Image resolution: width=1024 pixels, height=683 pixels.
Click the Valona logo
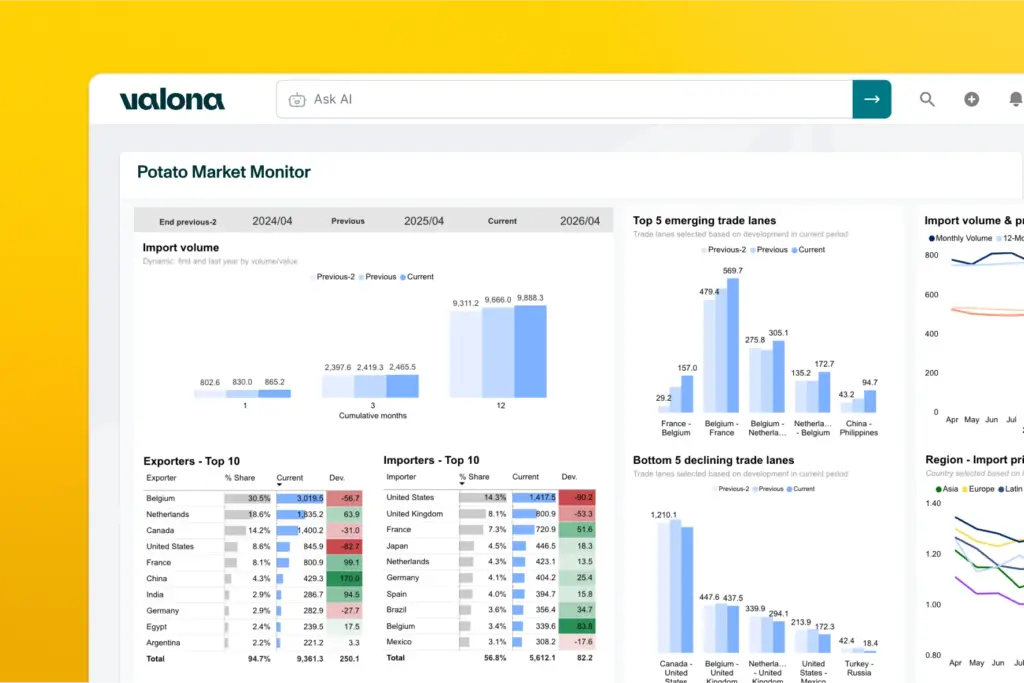tap(172, 100)
